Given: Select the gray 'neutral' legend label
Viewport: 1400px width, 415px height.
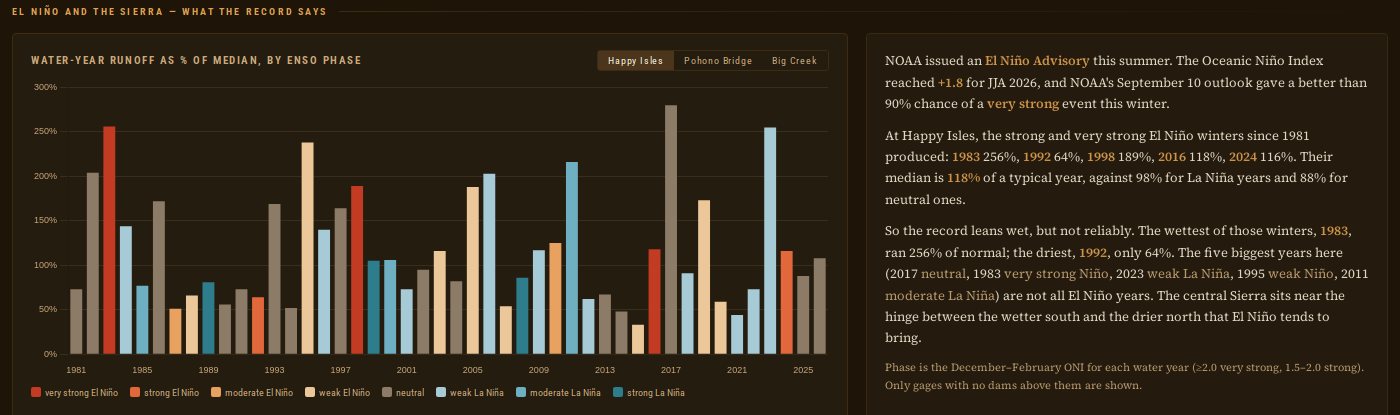Looking at the screenshot, I should click(410, 393).
